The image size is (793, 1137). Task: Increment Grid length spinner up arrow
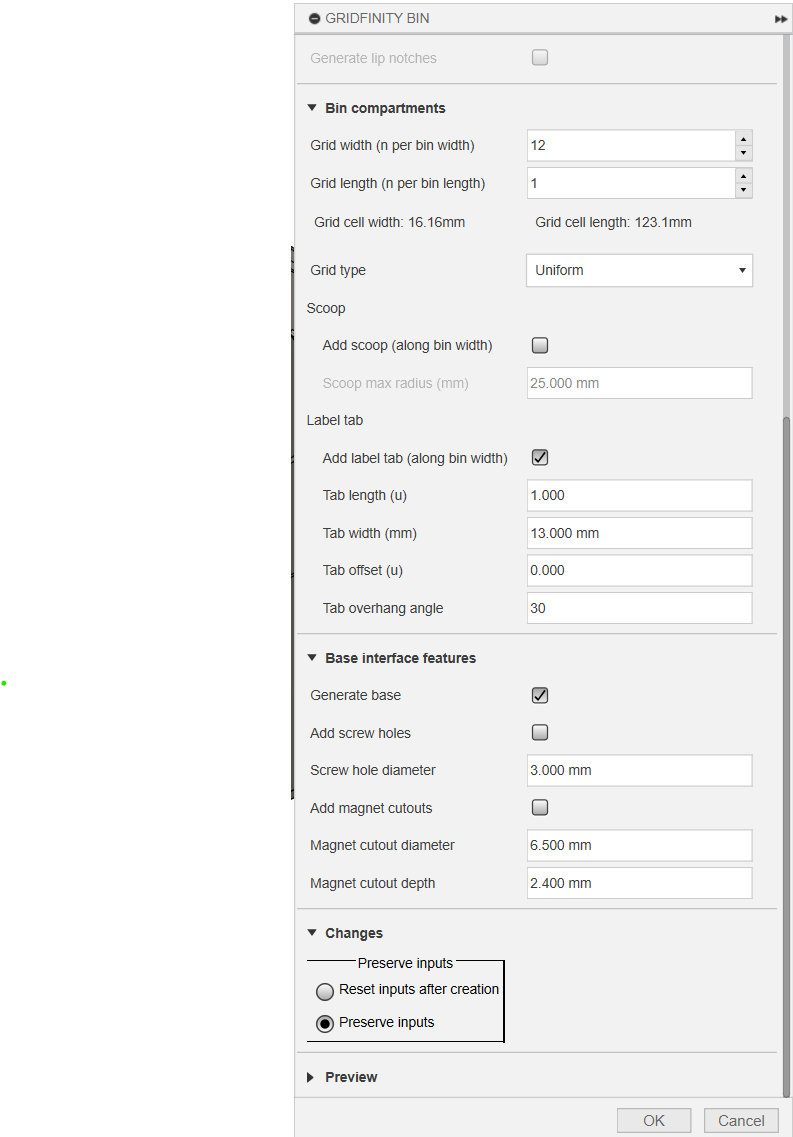click(x=744, y=175)
